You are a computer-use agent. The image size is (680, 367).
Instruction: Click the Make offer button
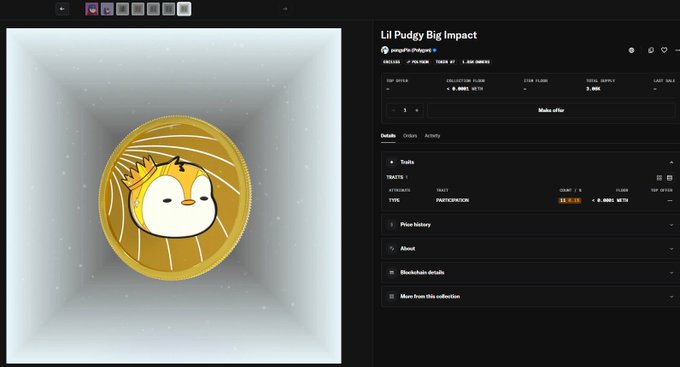(x=551, y=110)
